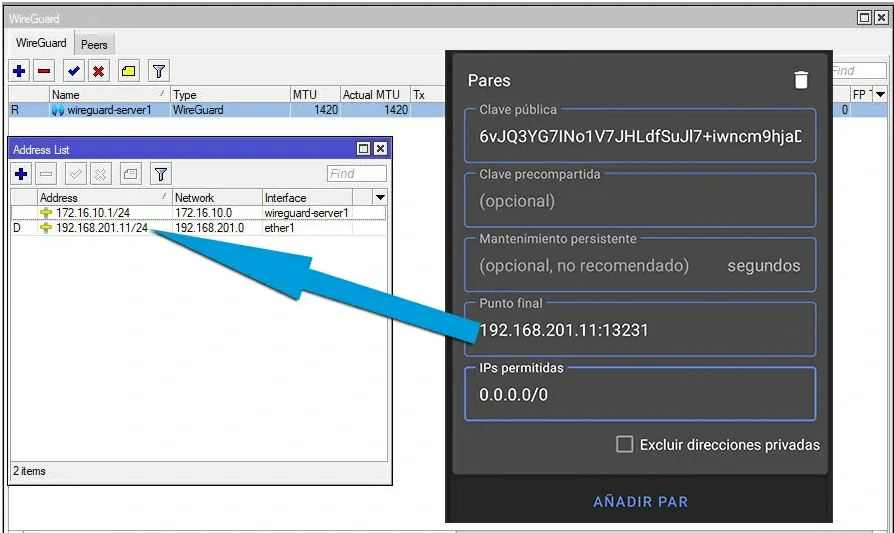The width and height of the screenshot is (894, 533).
Task: Delete peer using trash can icon
Action: [x=801, y=80]
